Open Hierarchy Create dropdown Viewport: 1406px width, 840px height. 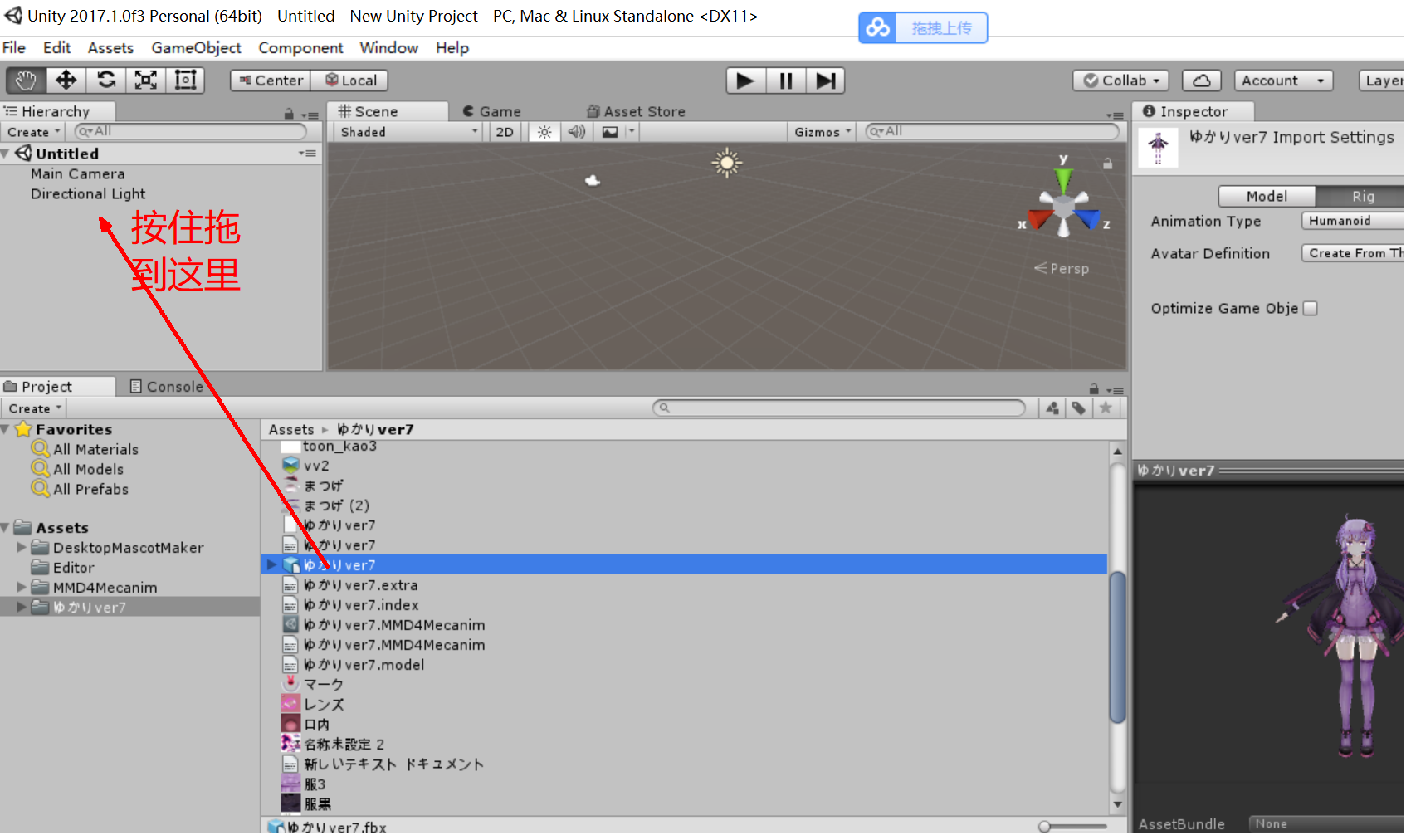point(33,132)
